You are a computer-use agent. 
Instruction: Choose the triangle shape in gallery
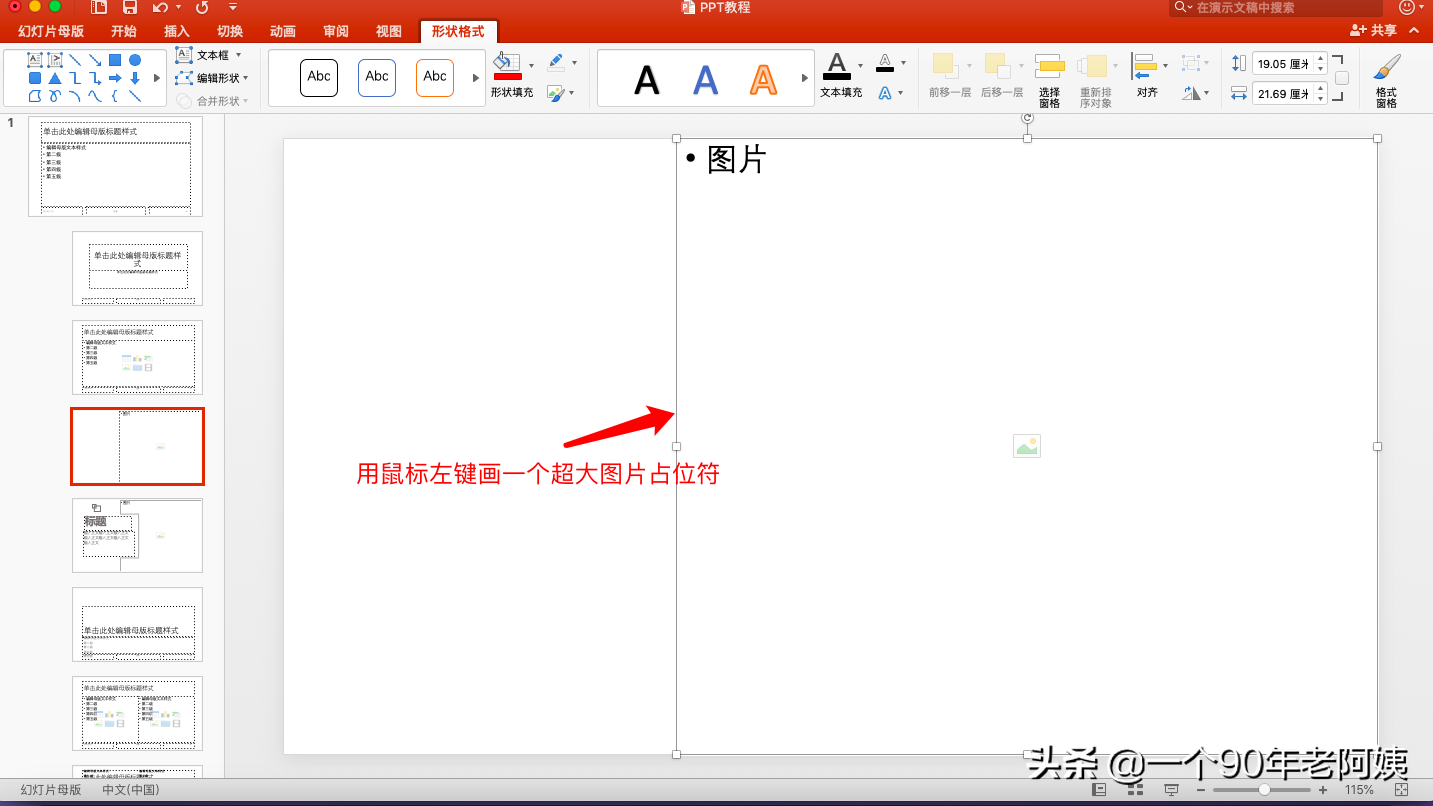[x=55, y=78]
